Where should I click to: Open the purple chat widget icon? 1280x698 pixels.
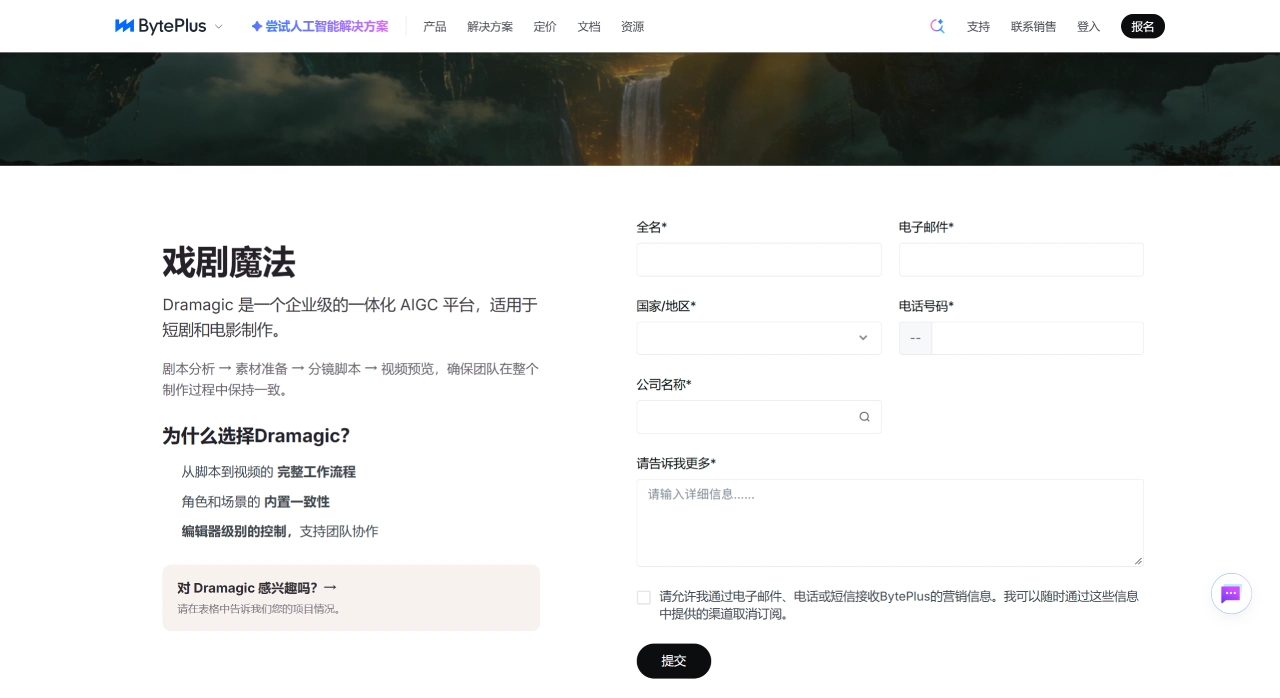pos(1231,594)
